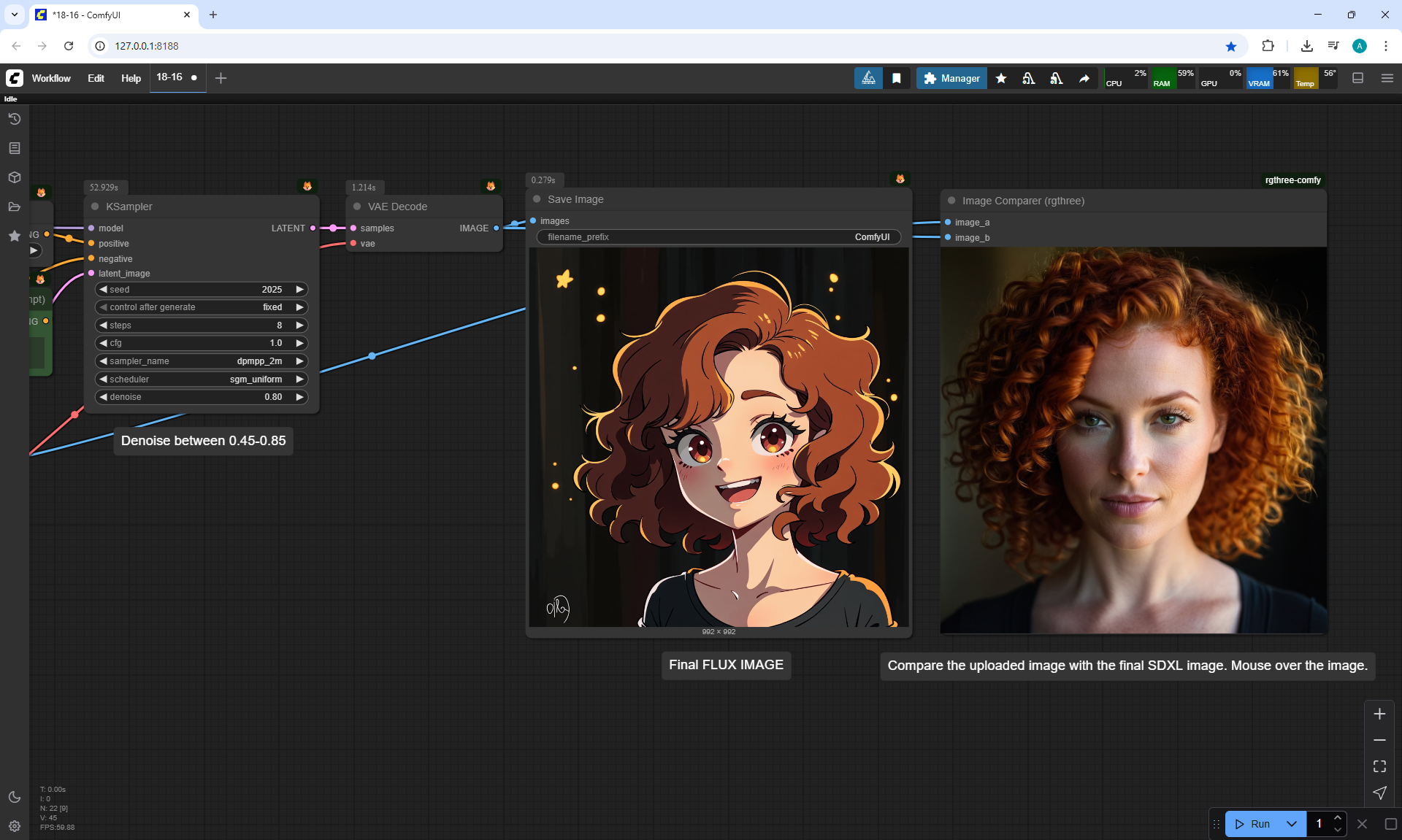Expand the Run button dropdown arrow
The image size is (1402, 840).
click(x=1291, y=824)
